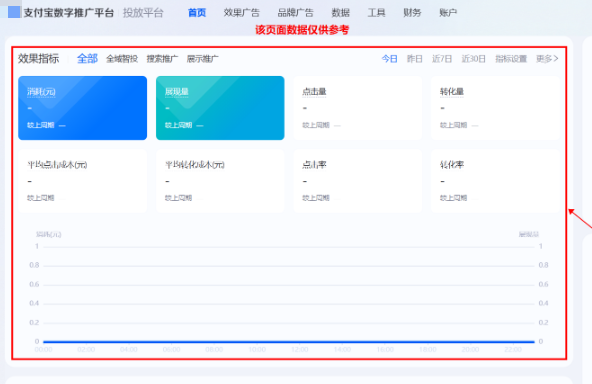Image resolution: width=592 pixels, height=384 pixels.
Task: Select the 昨日 date range
Action: coord(415,59)
